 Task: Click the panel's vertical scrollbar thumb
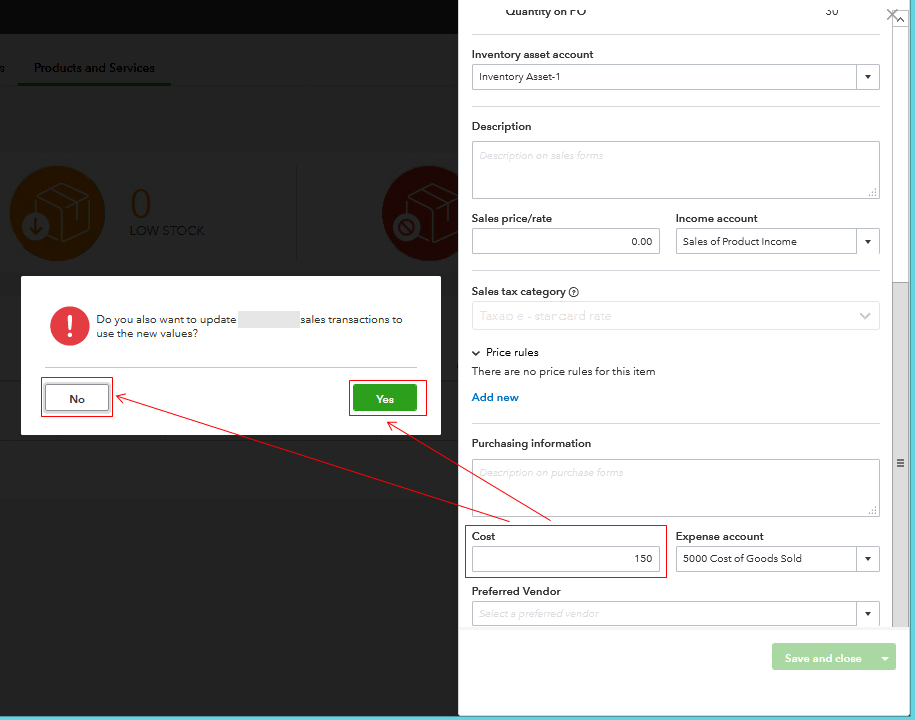[x=900, y=455]
